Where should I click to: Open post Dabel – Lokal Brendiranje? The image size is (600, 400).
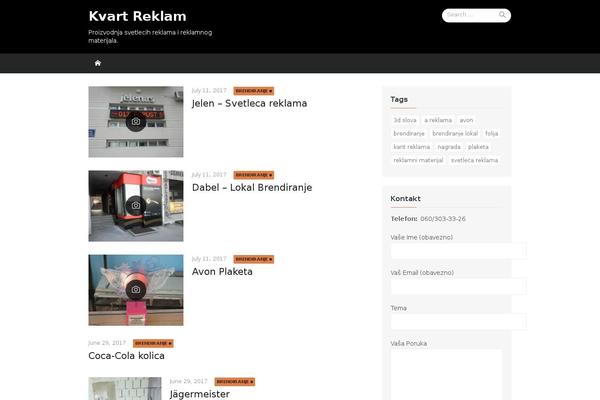coord(252,188)
